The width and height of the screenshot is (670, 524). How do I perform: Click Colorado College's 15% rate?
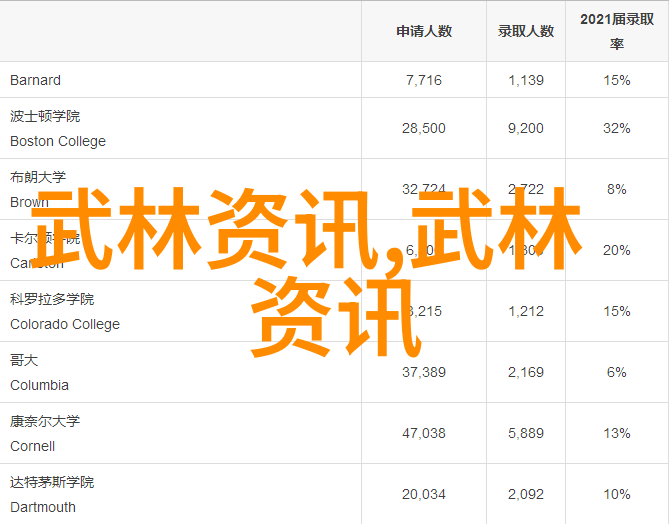point(617,311)
